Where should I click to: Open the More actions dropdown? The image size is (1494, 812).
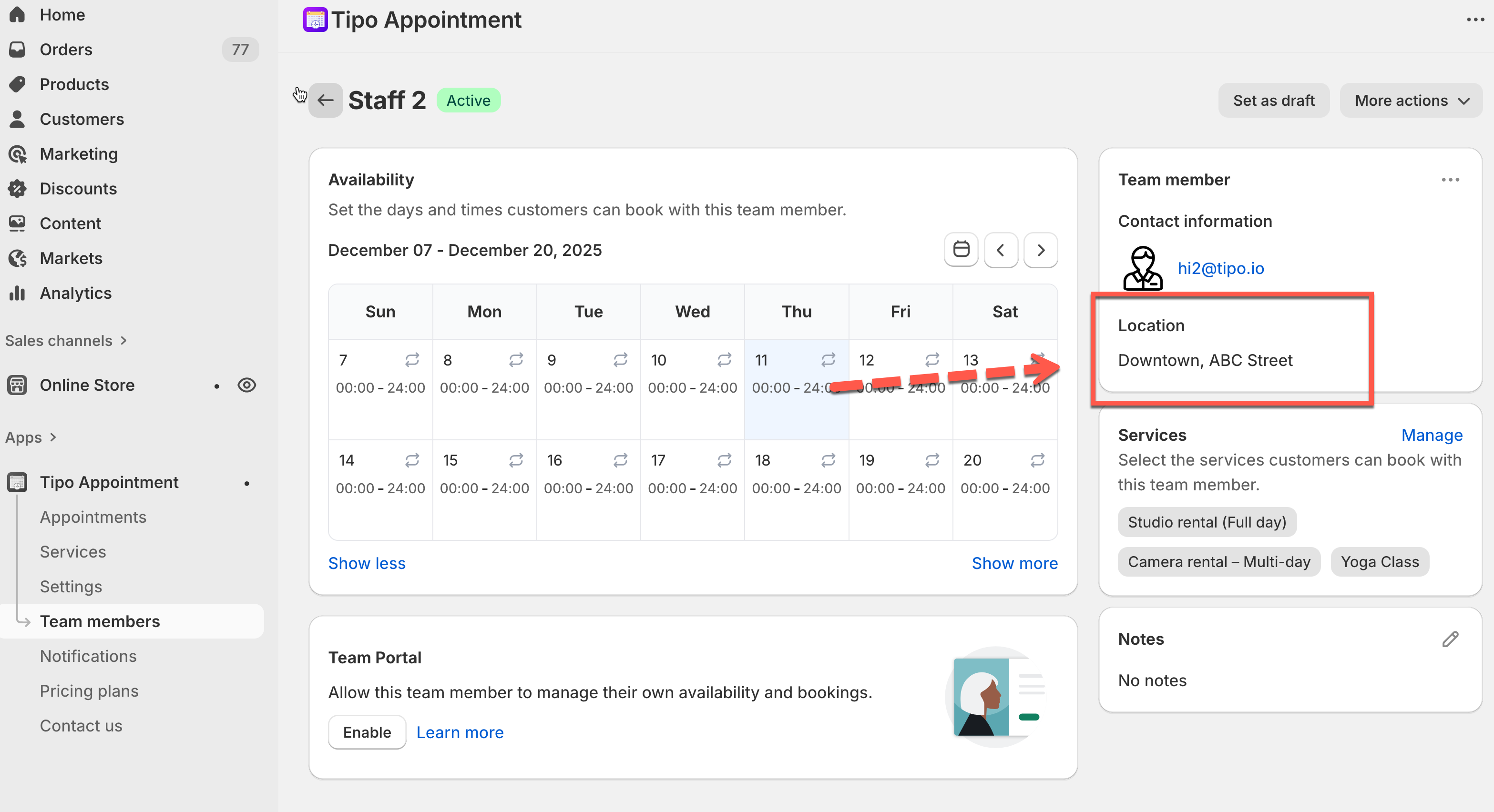click(x=1411, y=100)
